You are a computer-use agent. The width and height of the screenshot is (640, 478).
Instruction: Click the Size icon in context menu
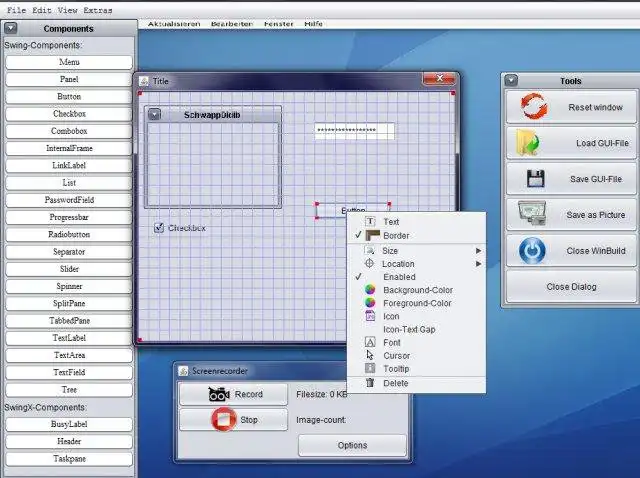point(370,250)
